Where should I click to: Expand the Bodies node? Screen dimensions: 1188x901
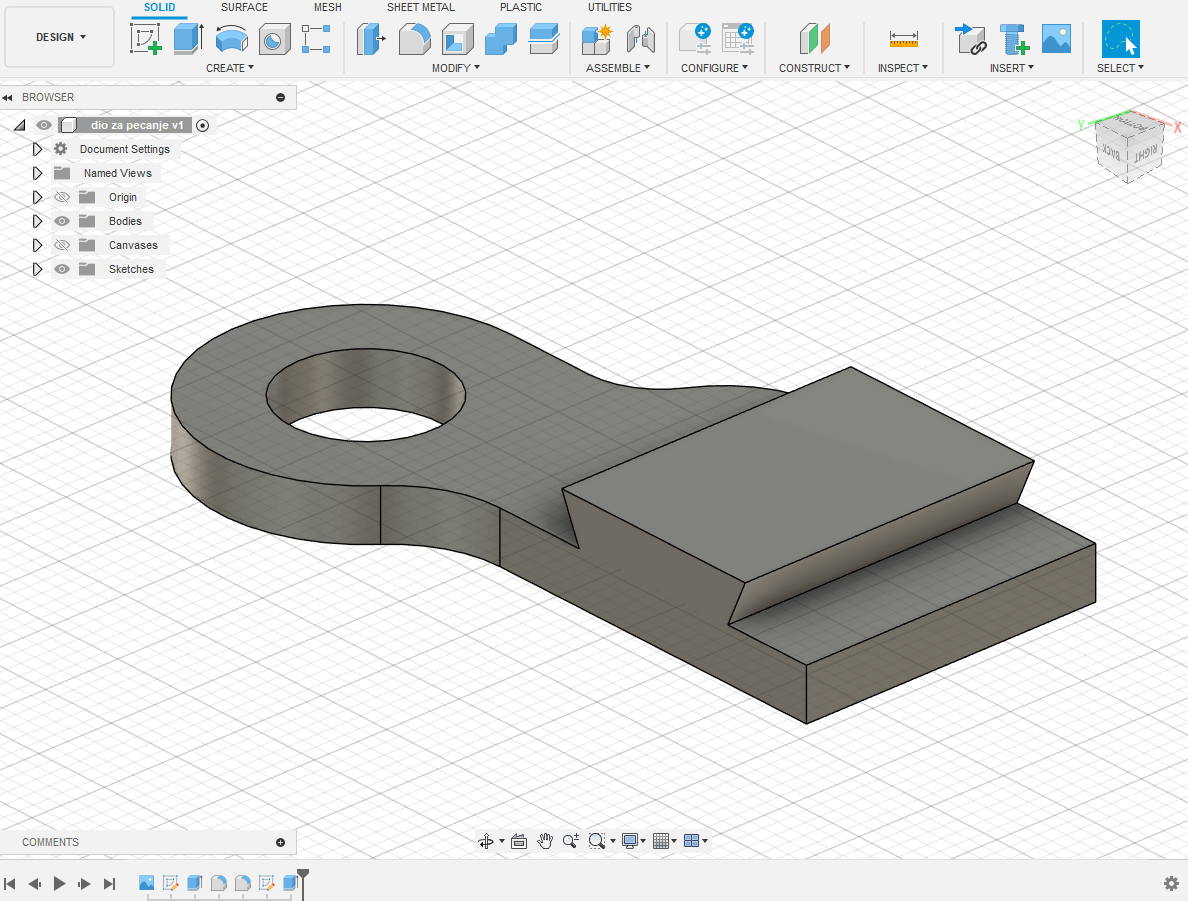tap(36, 221)
